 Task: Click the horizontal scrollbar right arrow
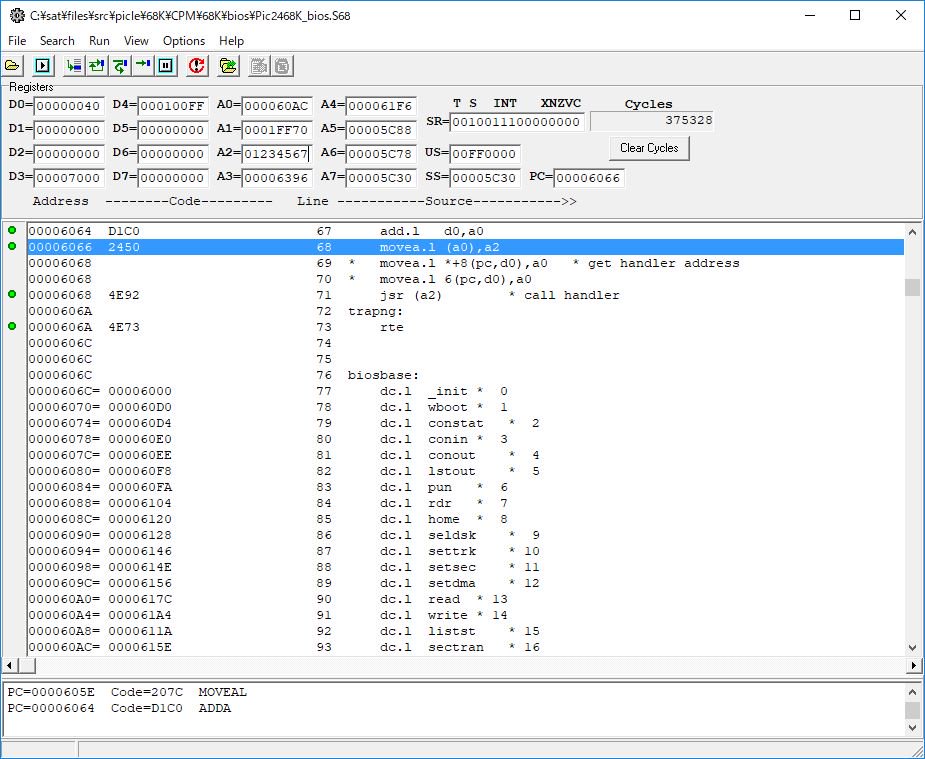pyautogui.click(x=914, y=666)
